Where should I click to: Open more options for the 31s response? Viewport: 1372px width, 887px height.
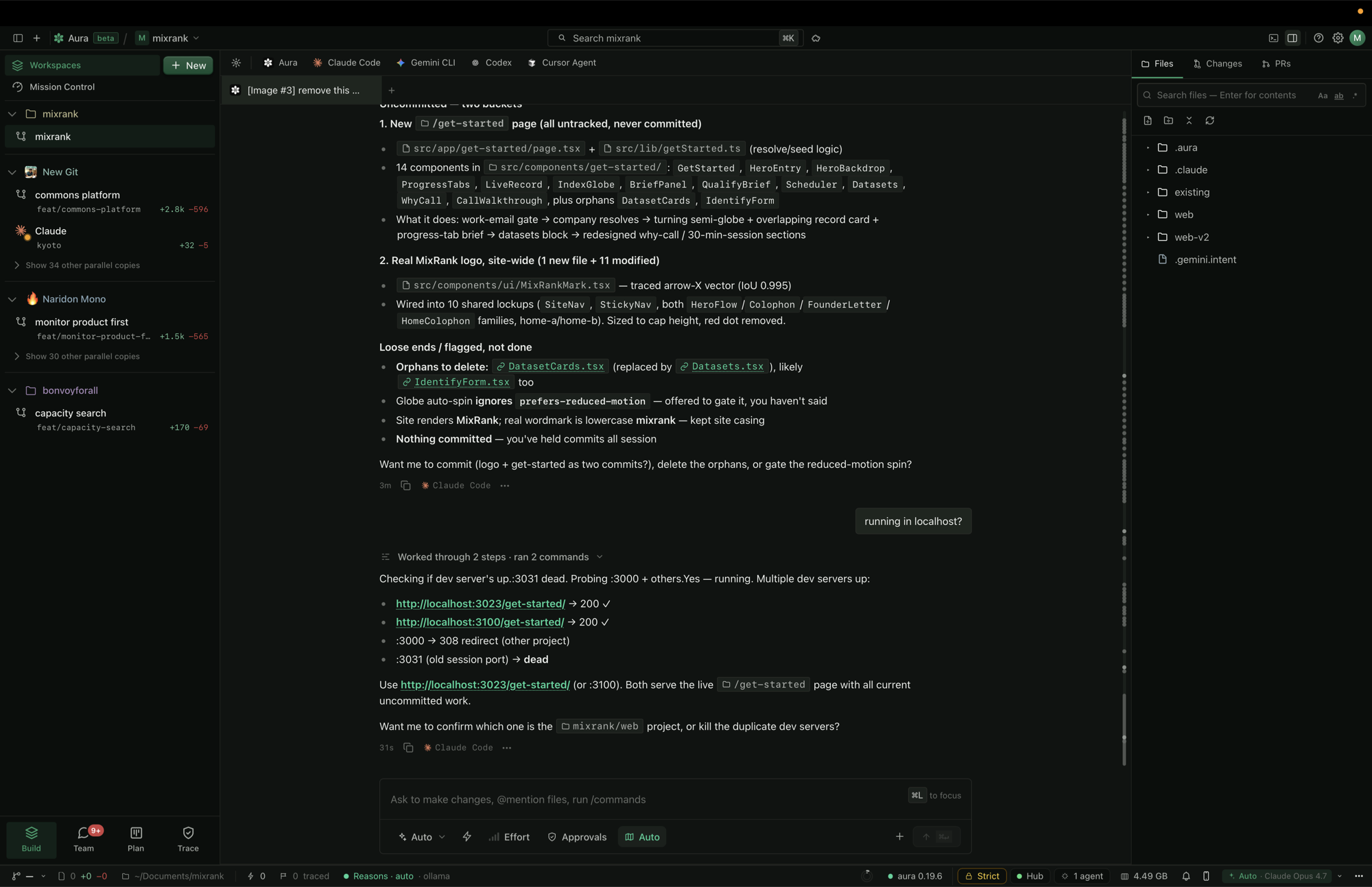507,748
